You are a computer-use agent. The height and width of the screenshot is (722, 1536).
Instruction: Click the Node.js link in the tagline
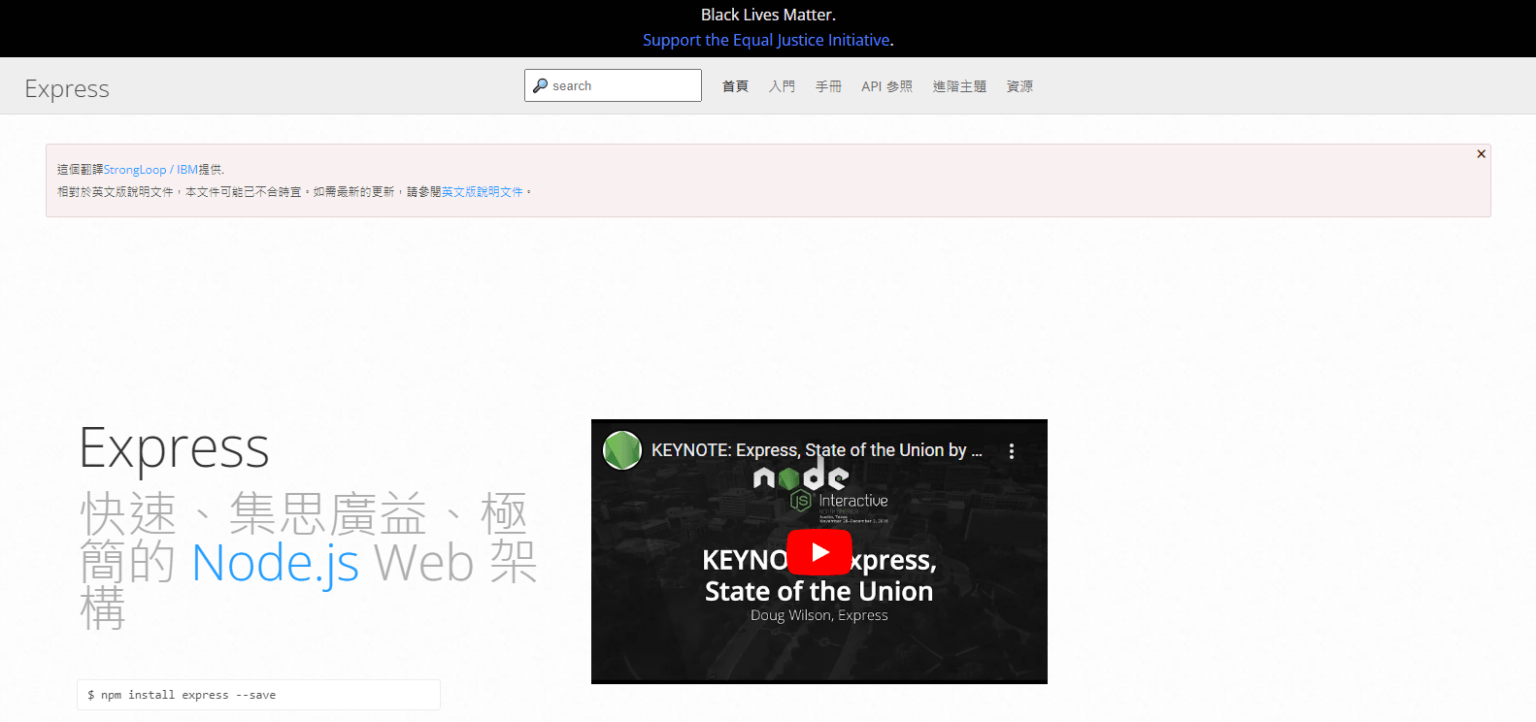coord(275,562)
